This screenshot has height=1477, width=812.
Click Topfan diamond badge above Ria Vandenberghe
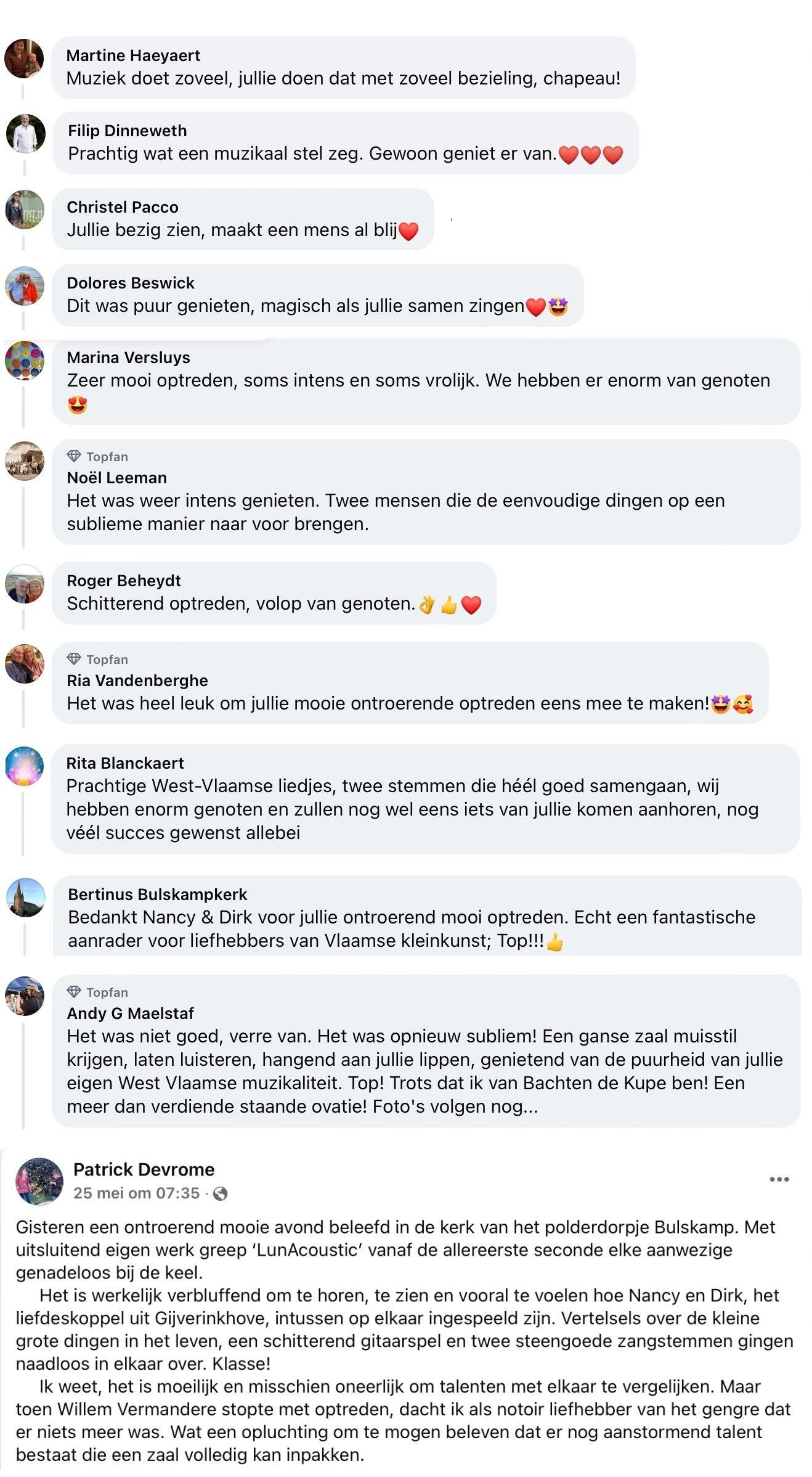coord(74,659)
